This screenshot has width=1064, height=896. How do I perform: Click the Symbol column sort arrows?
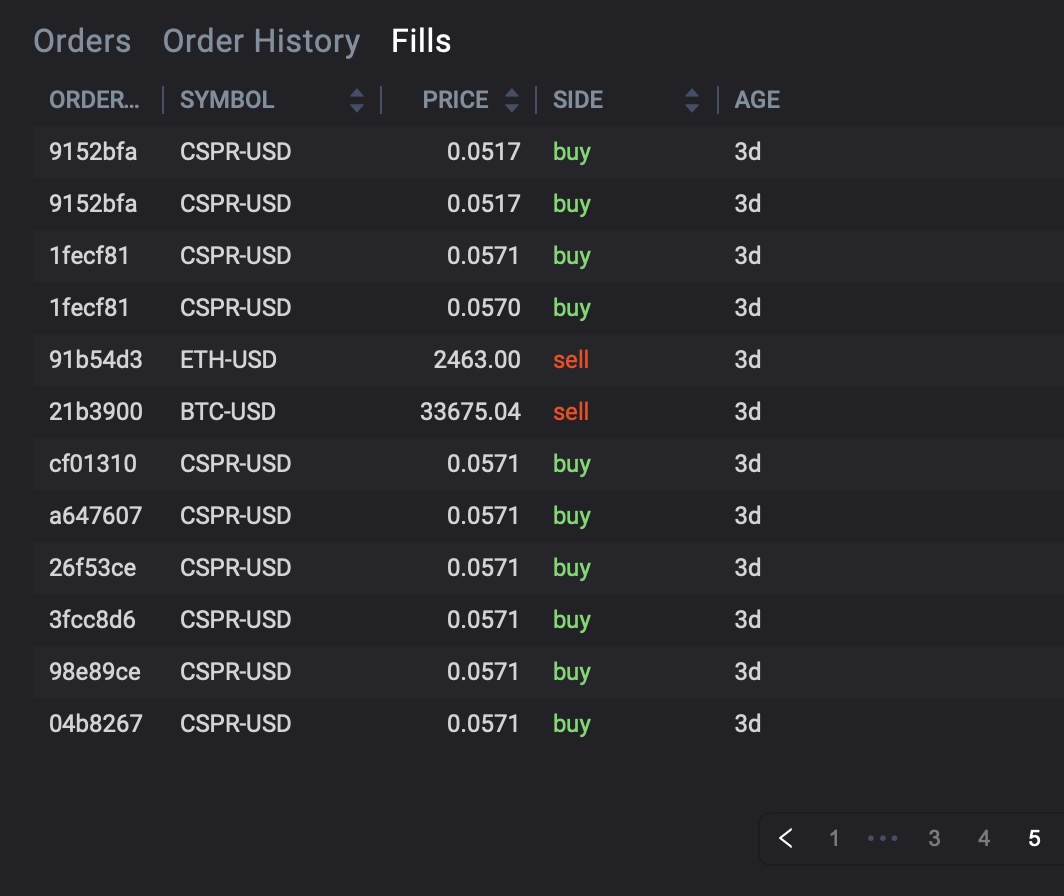(357, 100)
